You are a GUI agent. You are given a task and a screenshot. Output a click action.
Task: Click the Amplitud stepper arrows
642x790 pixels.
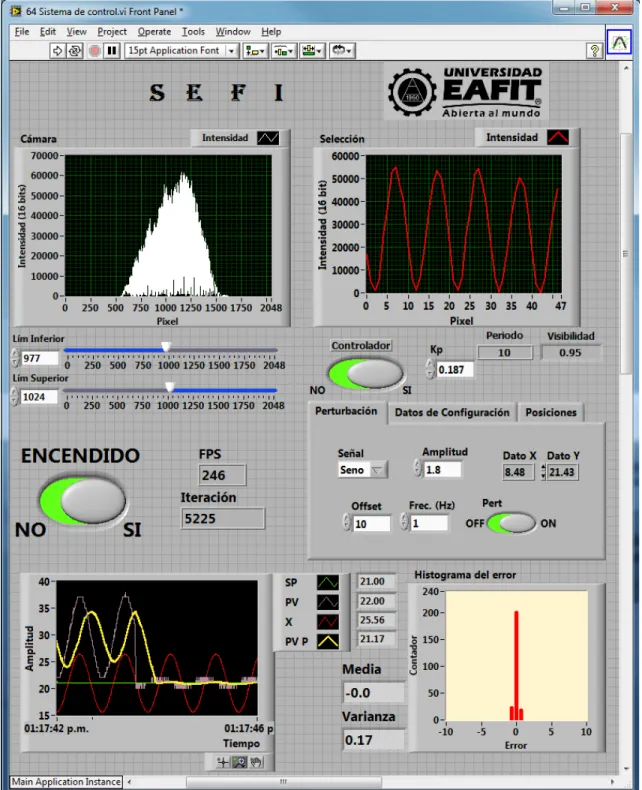(x=417, y=469)
